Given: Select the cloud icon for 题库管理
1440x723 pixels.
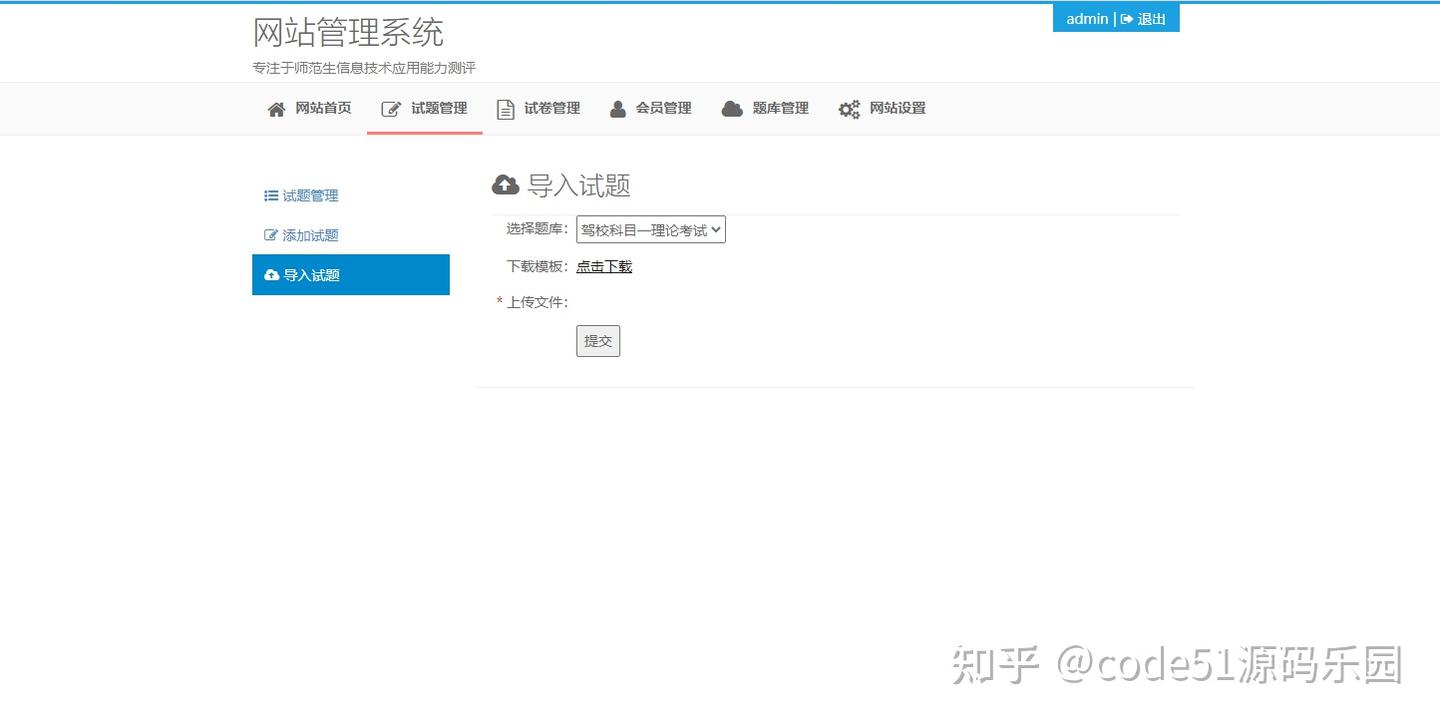Looking at the screenshot, I should (x=732, y=108).
